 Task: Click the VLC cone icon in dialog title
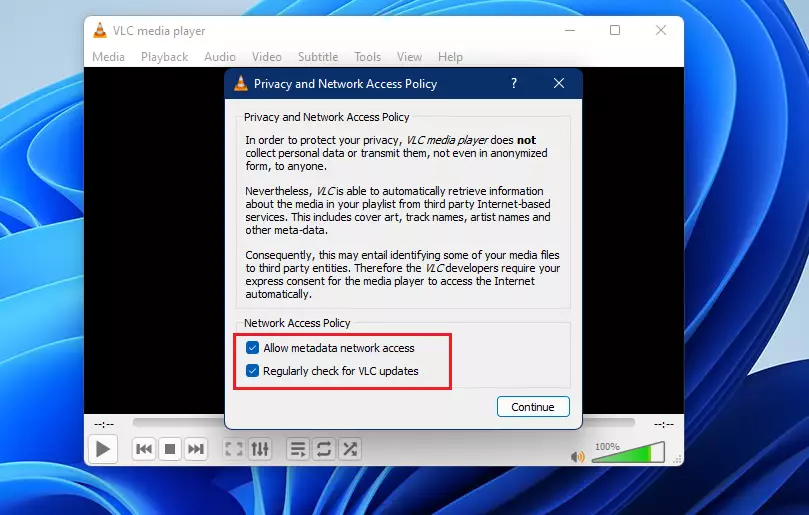pyautogui.click(x=241, y=83)
